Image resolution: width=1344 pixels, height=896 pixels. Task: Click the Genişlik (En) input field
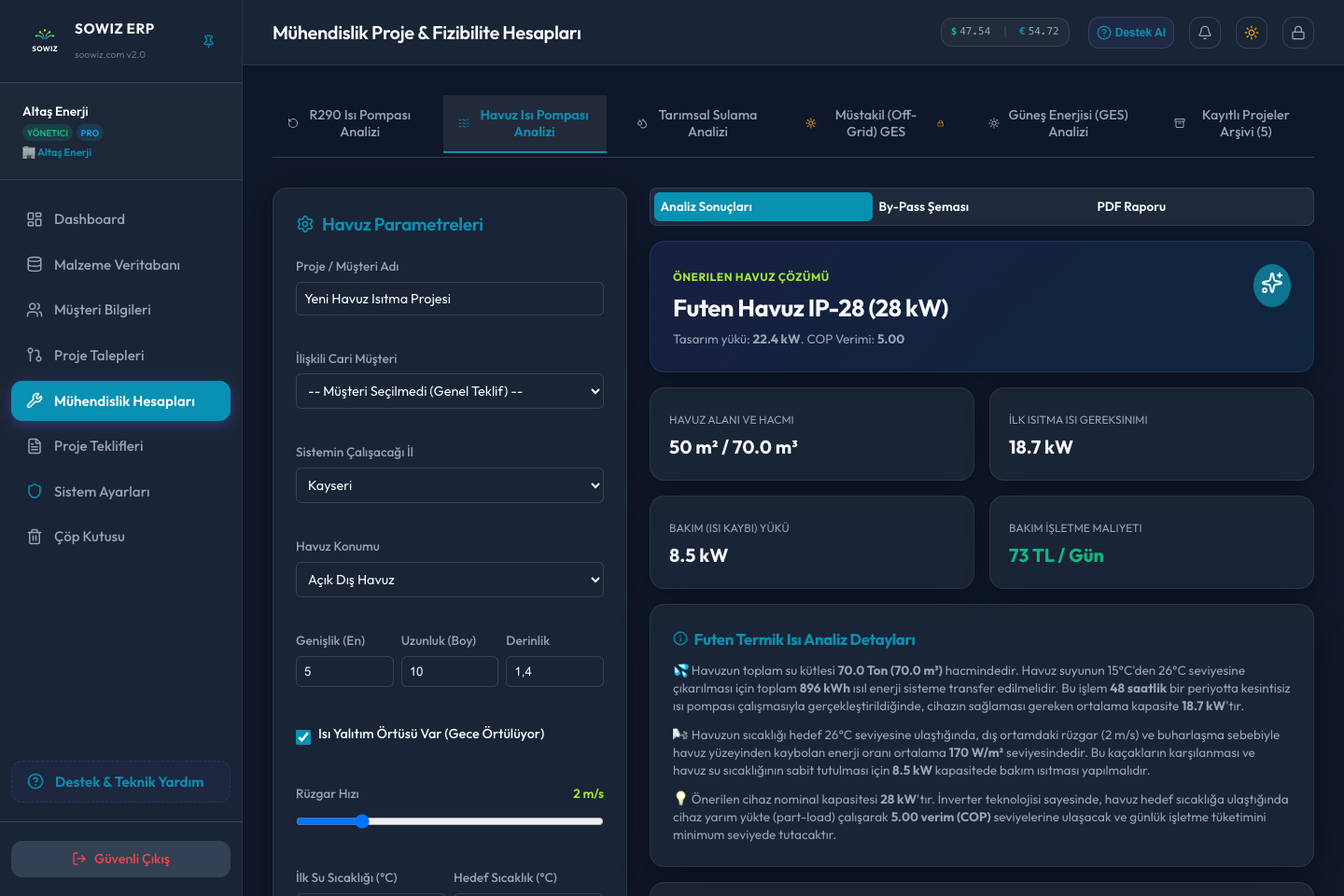(x=344, y=671)
